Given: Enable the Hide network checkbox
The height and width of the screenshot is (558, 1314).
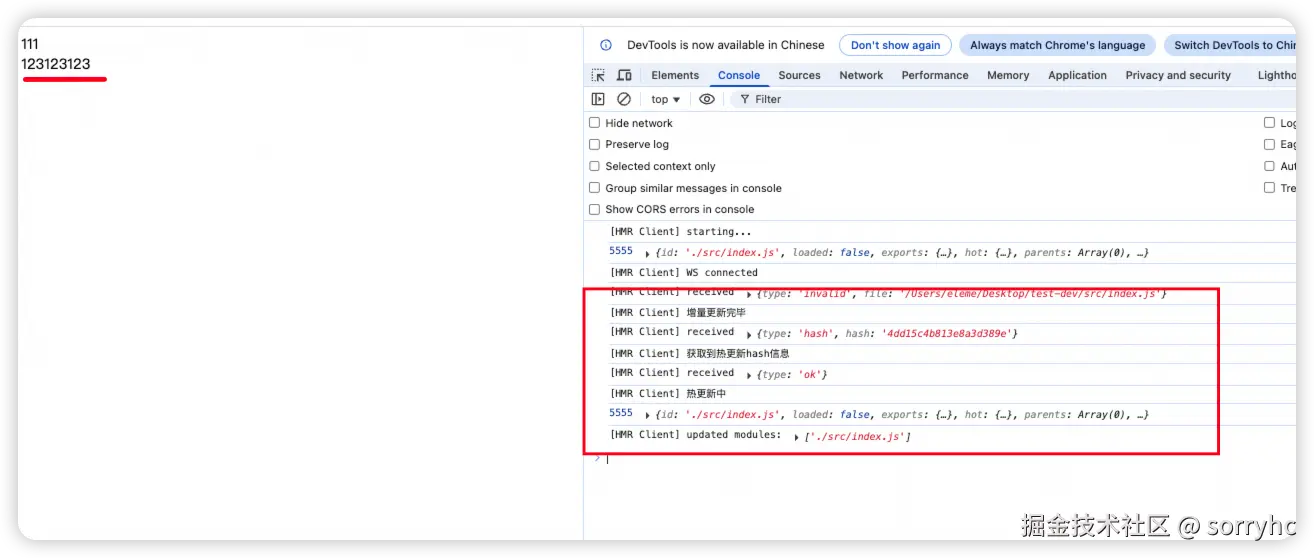Looking at the screenshot, I should click(595, 123).
